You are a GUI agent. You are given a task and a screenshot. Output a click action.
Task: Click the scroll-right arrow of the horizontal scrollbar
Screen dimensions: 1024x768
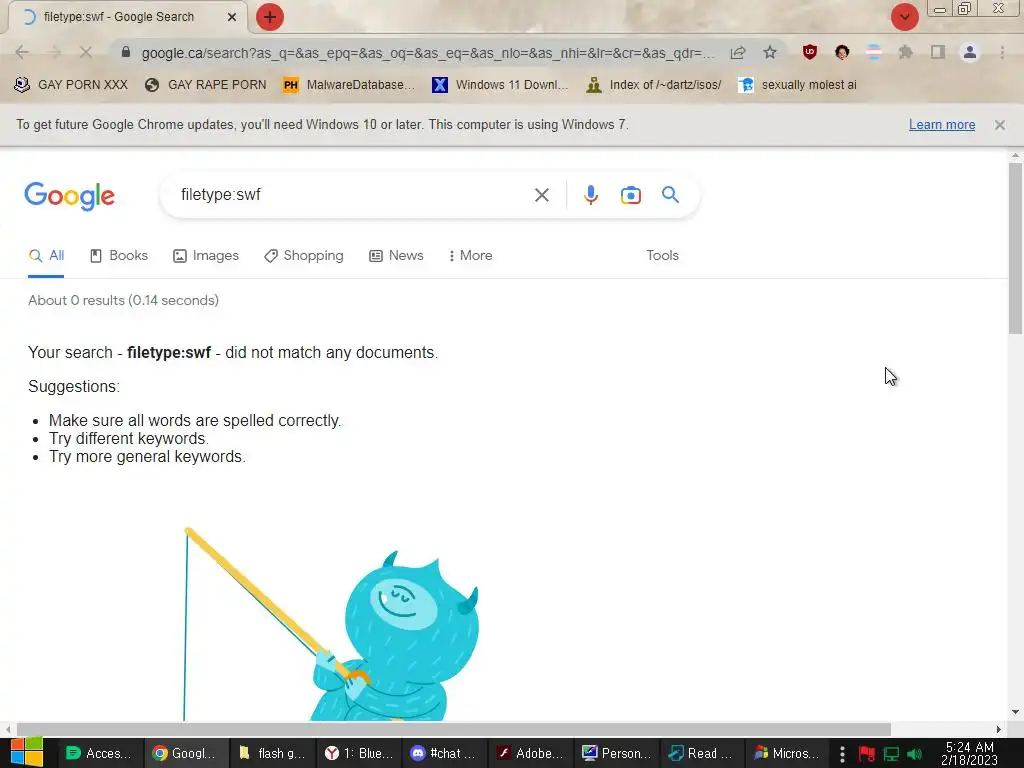[999, 729]
